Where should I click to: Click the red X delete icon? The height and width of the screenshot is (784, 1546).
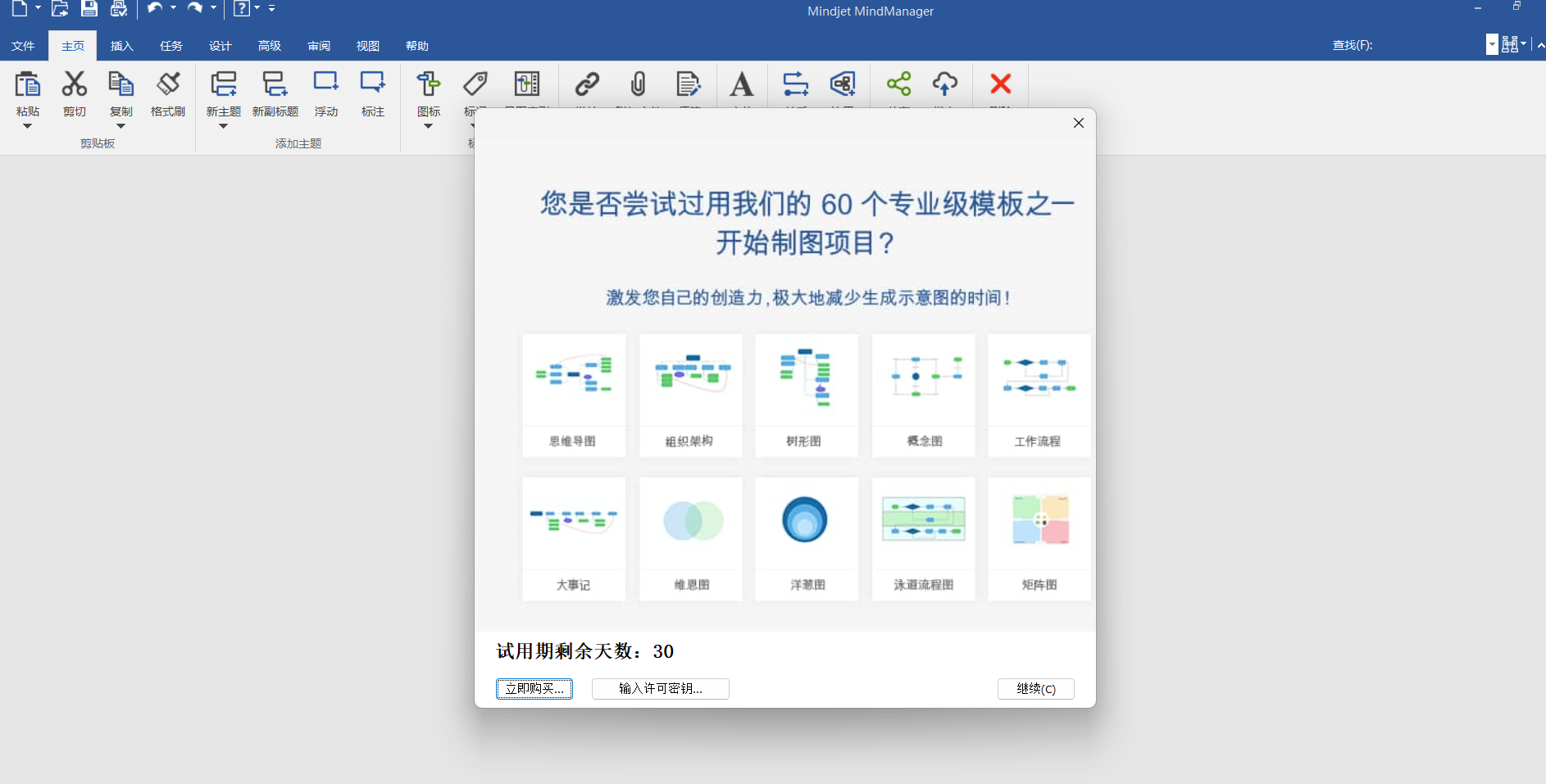[1000, 84]
